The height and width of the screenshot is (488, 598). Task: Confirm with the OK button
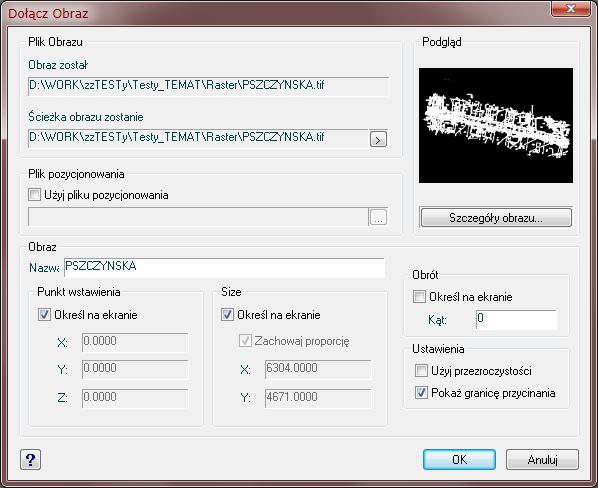459,459
